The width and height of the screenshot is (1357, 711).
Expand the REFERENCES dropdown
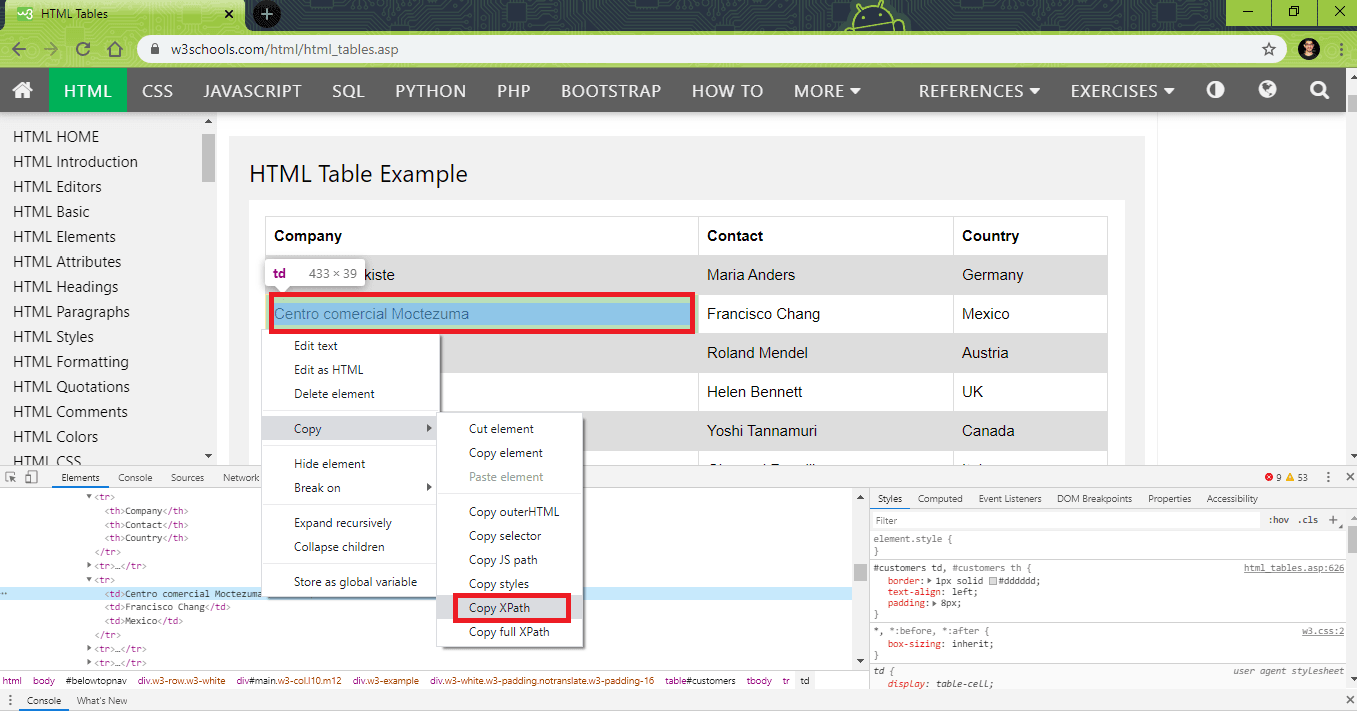(977, 90)
